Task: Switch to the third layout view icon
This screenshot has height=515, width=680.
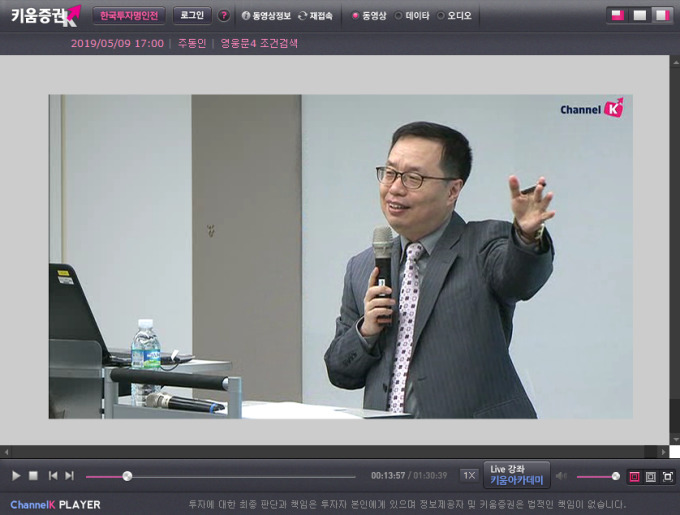Action: click(661, 15)
